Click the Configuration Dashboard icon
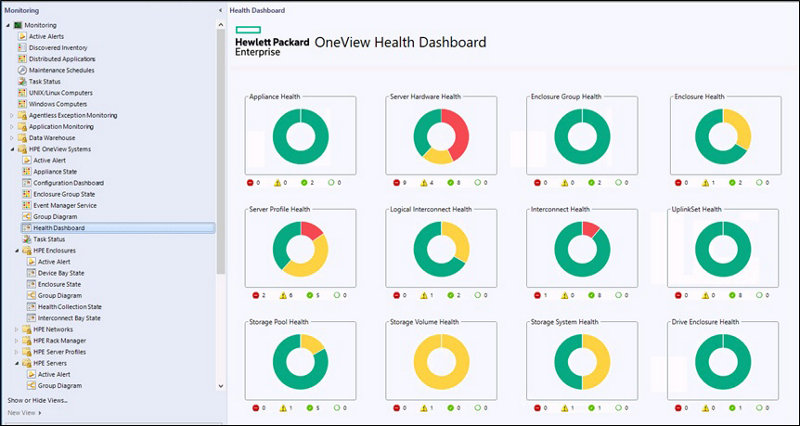The width and height of the screenshot is (800, 426). tap(26, 183)
